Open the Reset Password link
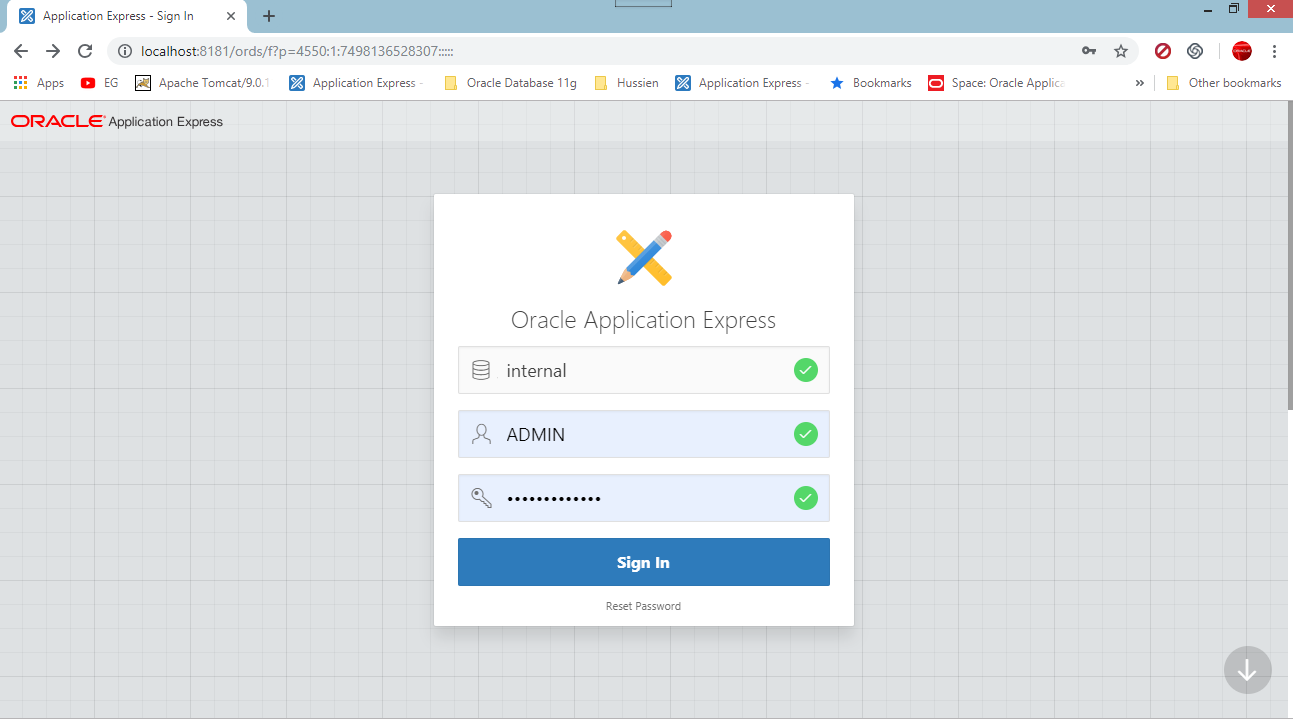This screenshot has height=725, width=1293. (x=643, y=605)
